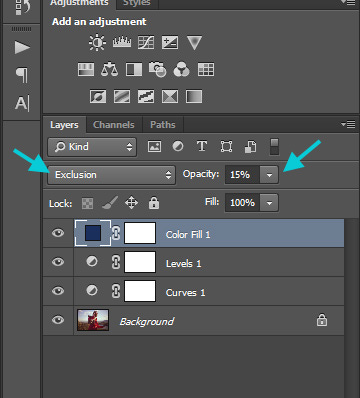Click the Fill 100% value field

coord(242,203)
